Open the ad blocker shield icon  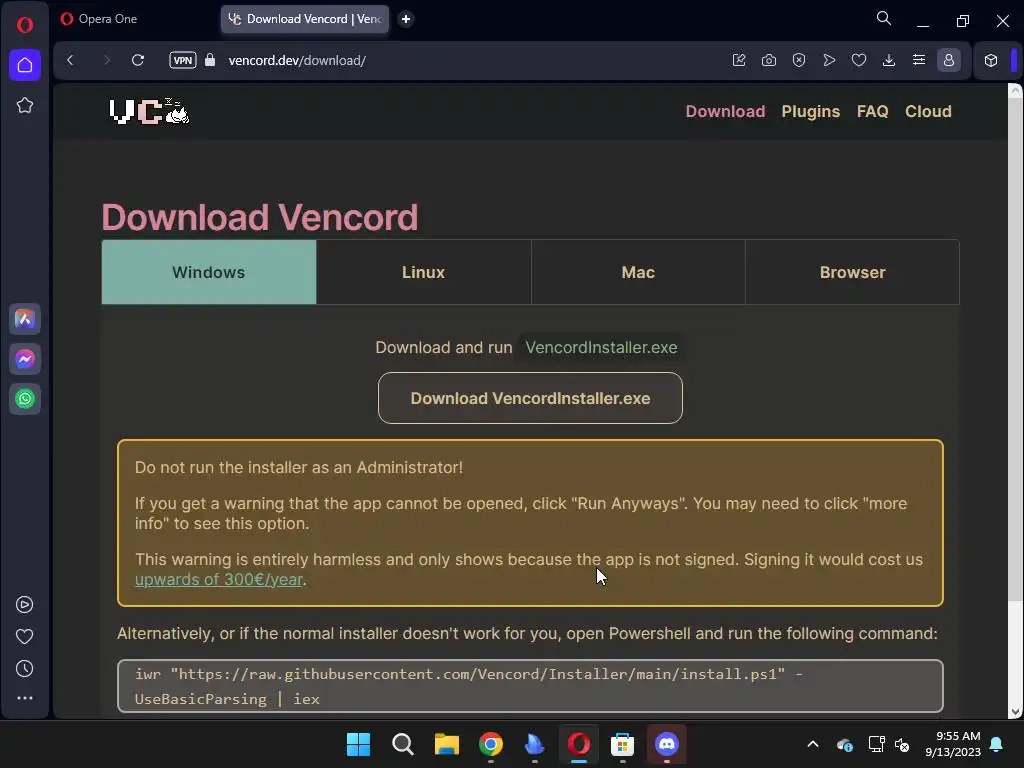(x=799, y=60)
